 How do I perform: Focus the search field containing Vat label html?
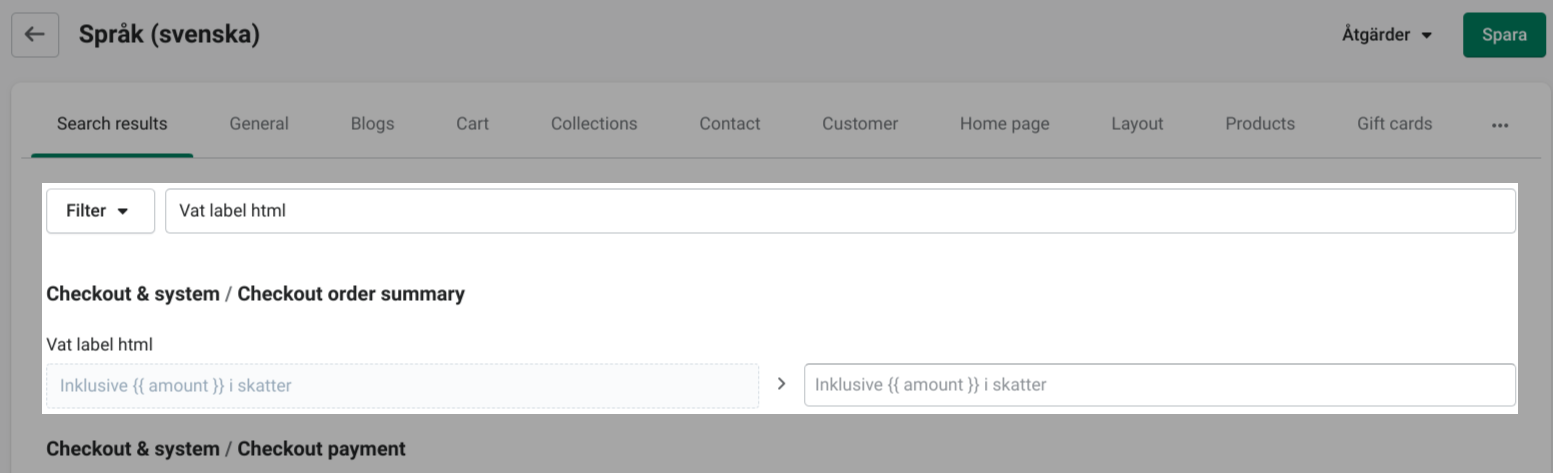(840, 211)
